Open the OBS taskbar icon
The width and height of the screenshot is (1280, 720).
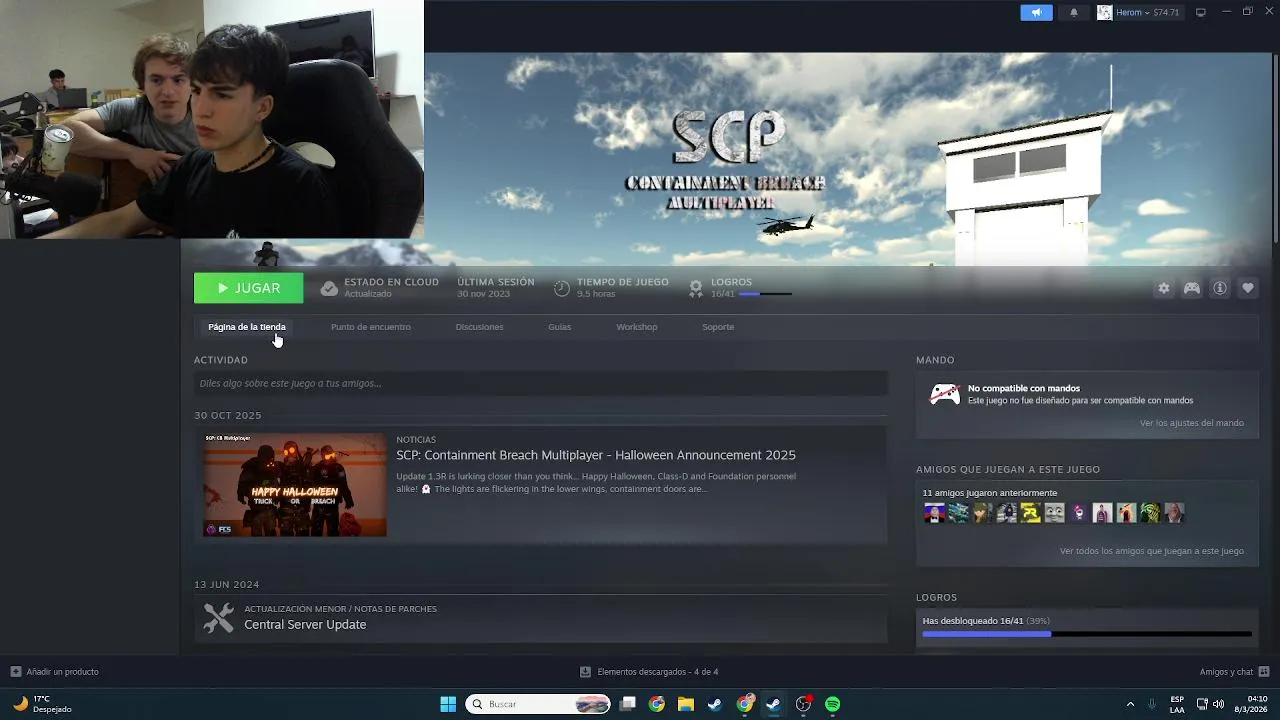point(803,704)
